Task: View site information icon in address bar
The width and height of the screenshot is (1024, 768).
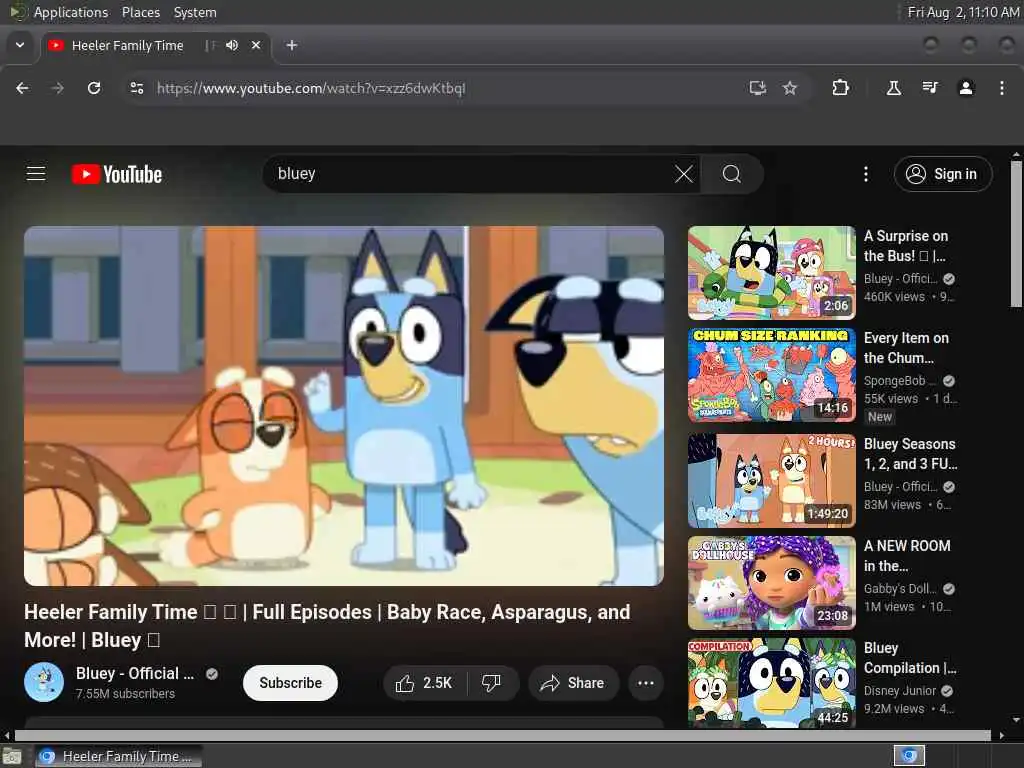Action: (136, 88)
